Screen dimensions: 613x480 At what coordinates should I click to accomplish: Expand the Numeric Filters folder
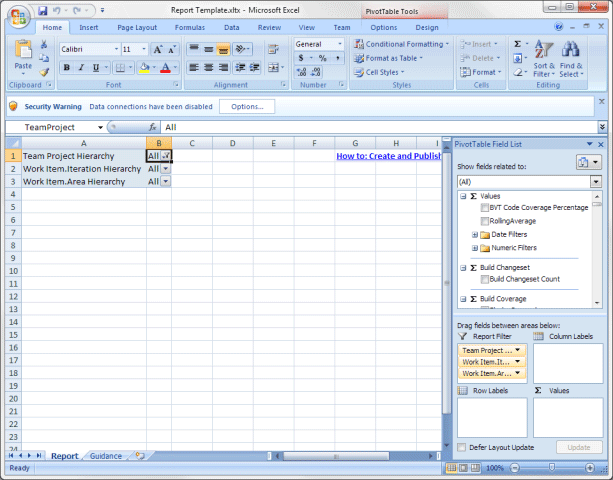[x=475, y=248]
